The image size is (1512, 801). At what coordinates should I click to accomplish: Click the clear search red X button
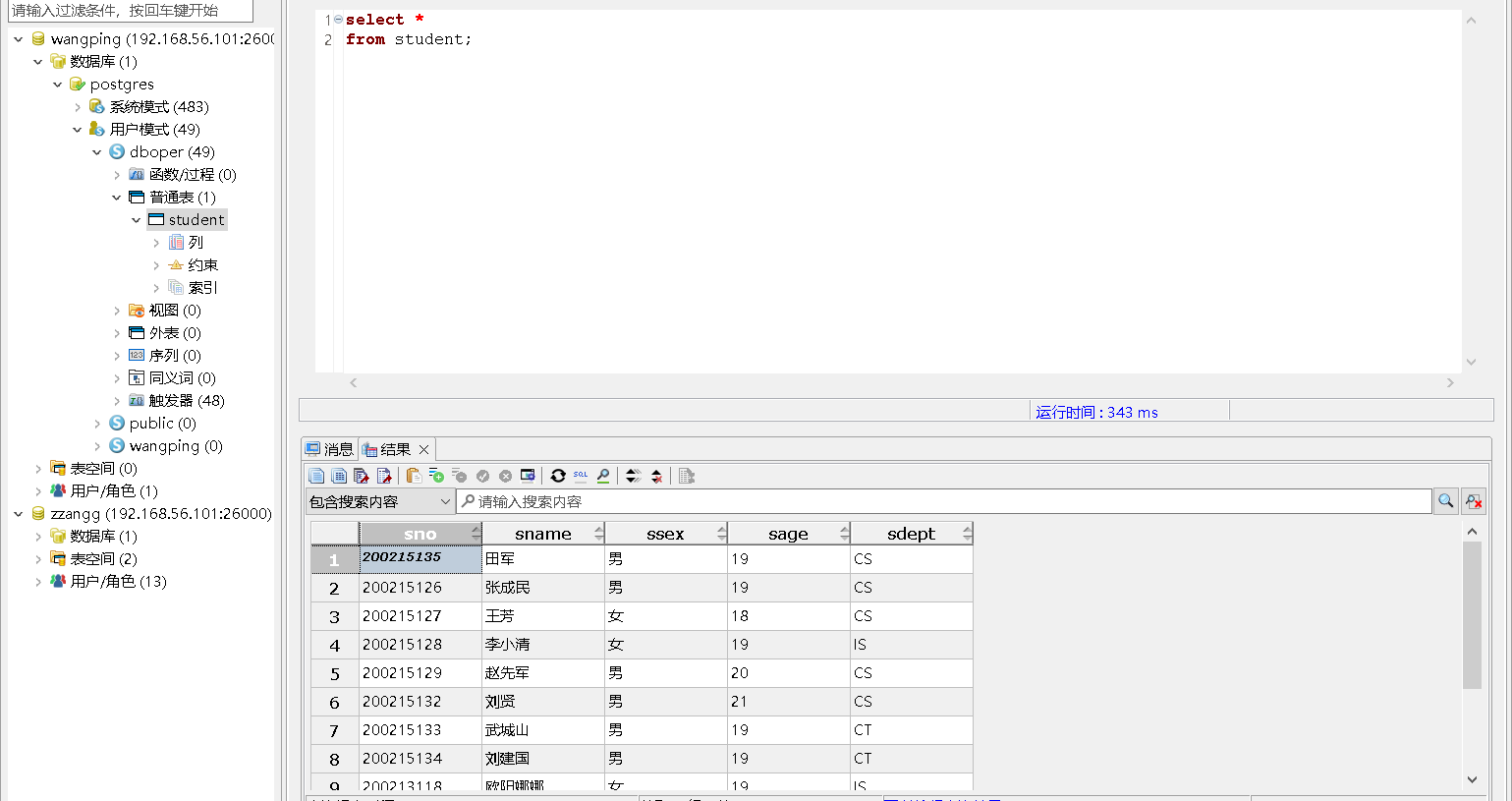coord(1474,501)
